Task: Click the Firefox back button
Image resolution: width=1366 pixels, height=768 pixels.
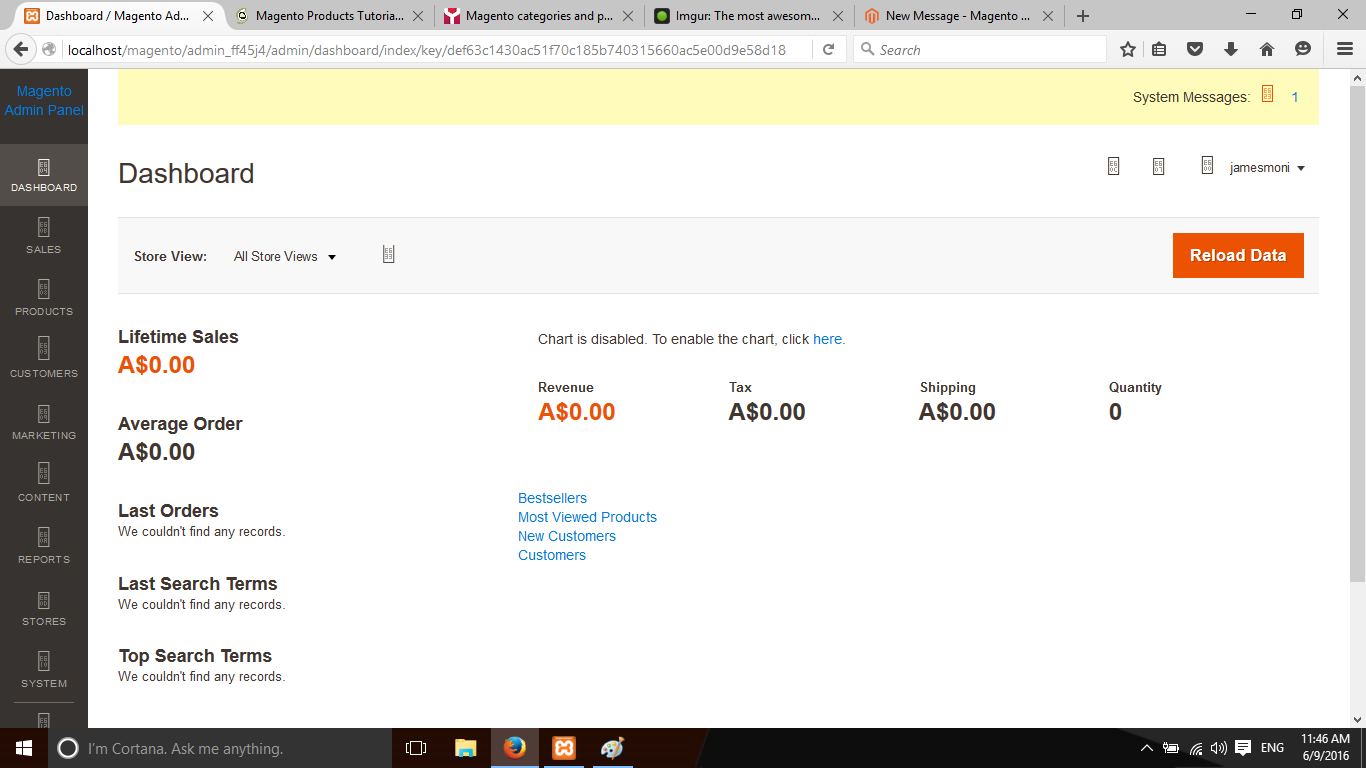Action: pos(20,49)
